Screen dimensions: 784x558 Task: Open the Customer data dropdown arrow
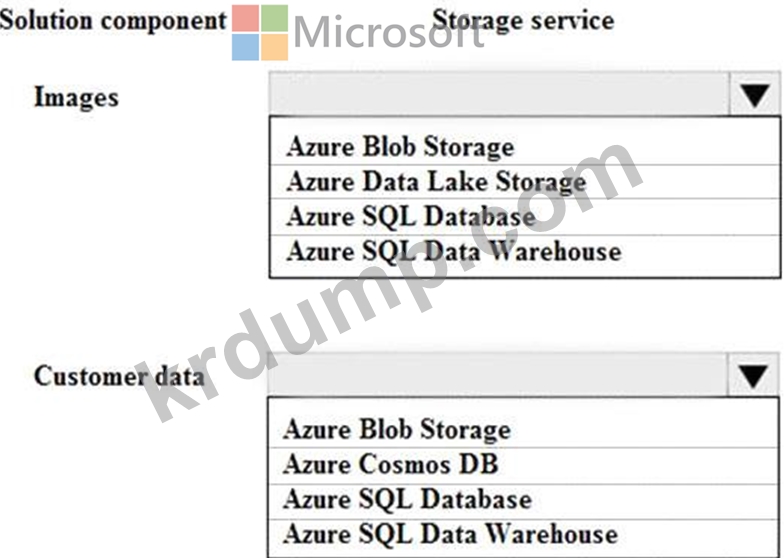click(x=752, y=375)
